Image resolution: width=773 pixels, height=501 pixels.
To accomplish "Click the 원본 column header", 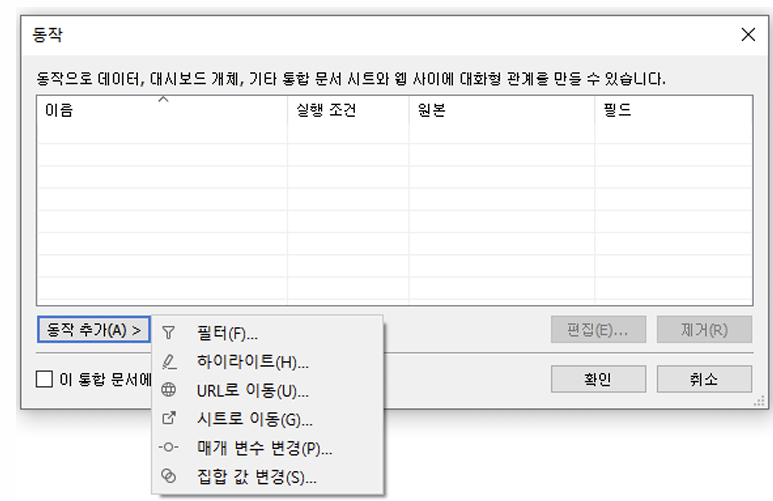I will (x=502, y=109).
